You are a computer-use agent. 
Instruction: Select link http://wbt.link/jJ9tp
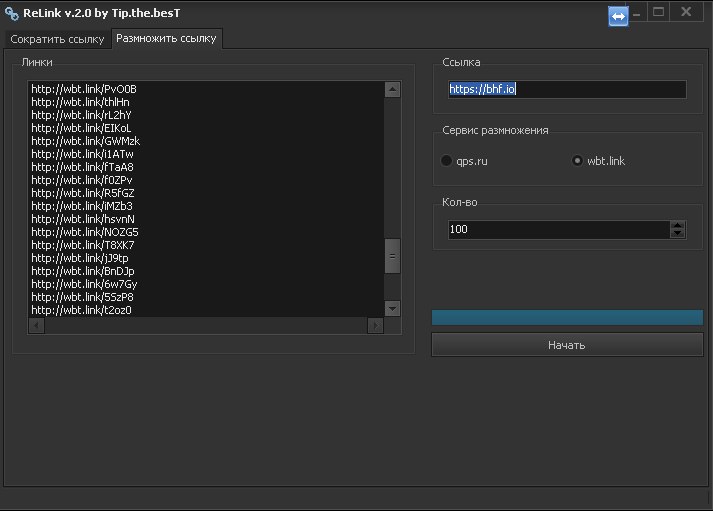(80, 258)
